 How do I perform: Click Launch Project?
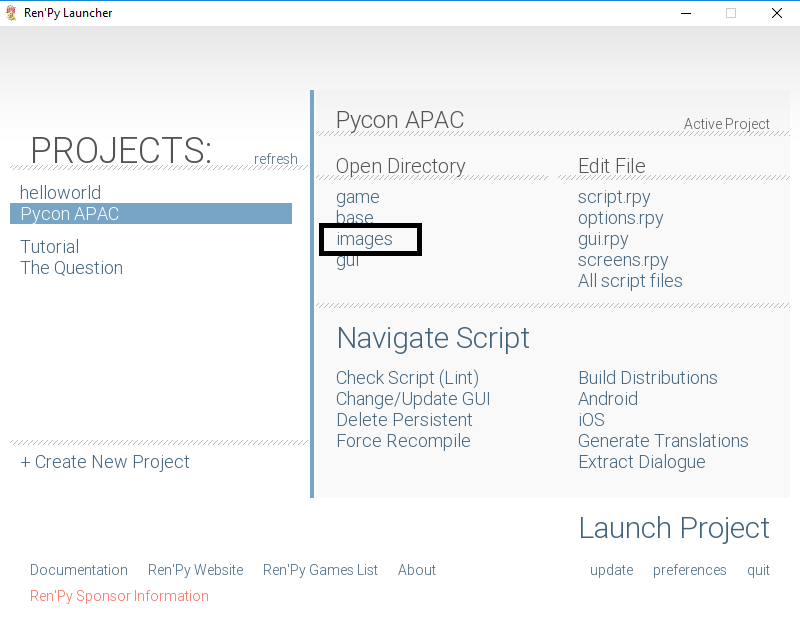(674, 529)
